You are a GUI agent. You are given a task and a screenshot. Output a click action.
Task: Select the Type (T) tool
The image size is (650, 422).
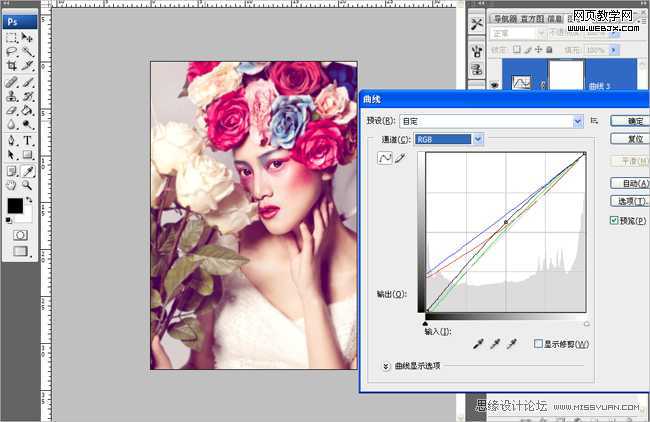27,141
